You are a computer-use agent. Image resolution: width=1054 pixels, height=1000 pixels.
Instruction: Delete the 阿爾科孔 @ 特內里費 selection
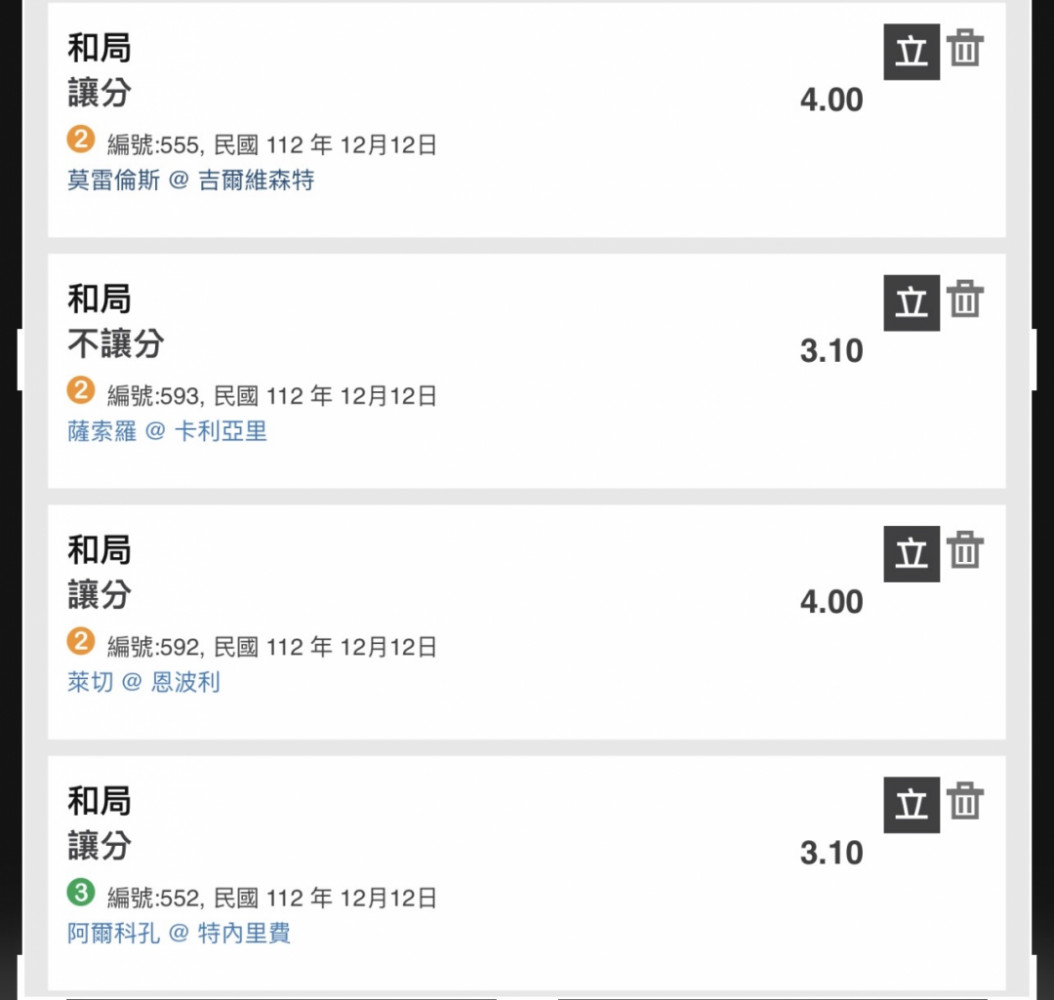(965, 800)
